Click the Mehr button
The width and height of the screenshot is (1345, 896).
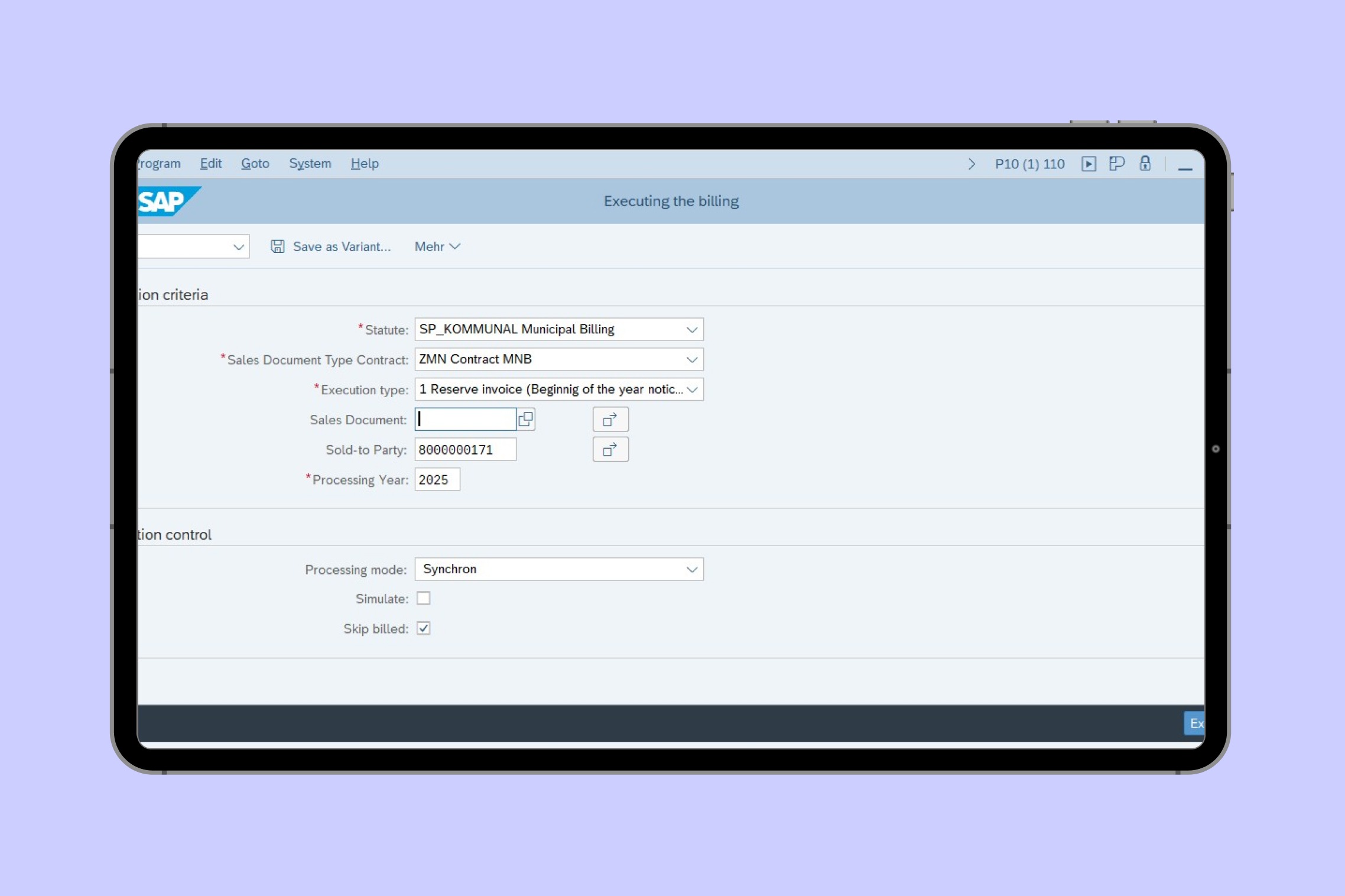437,246
